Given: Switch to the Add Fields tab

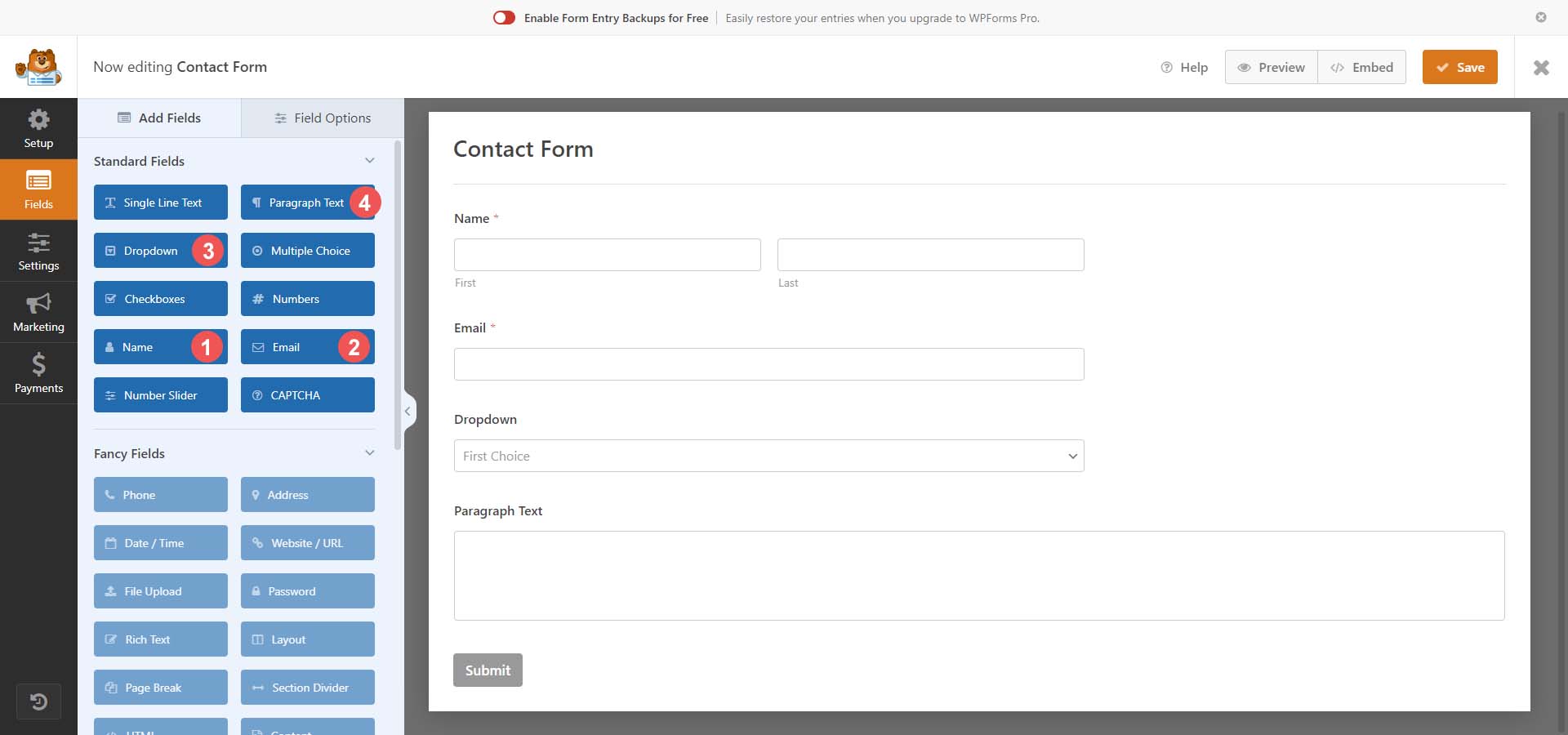Looking at the screenshot, I should [159, 118].
